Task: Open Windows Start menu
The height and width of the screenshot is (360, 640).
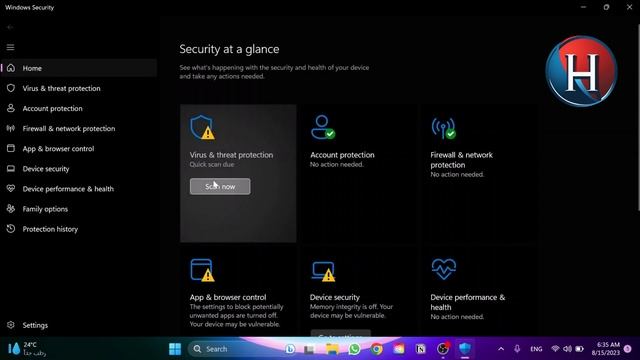Action: [175, 349]
